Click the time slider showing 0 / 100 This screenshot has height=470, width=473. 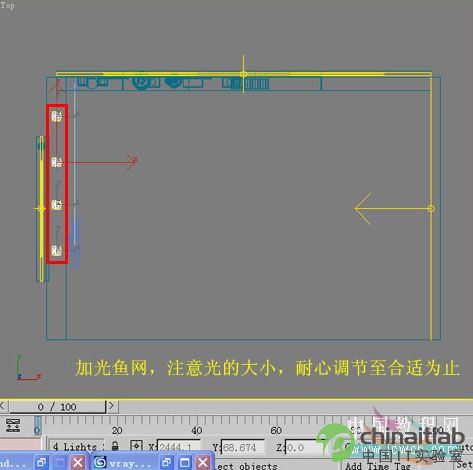(x=57, y=407)
